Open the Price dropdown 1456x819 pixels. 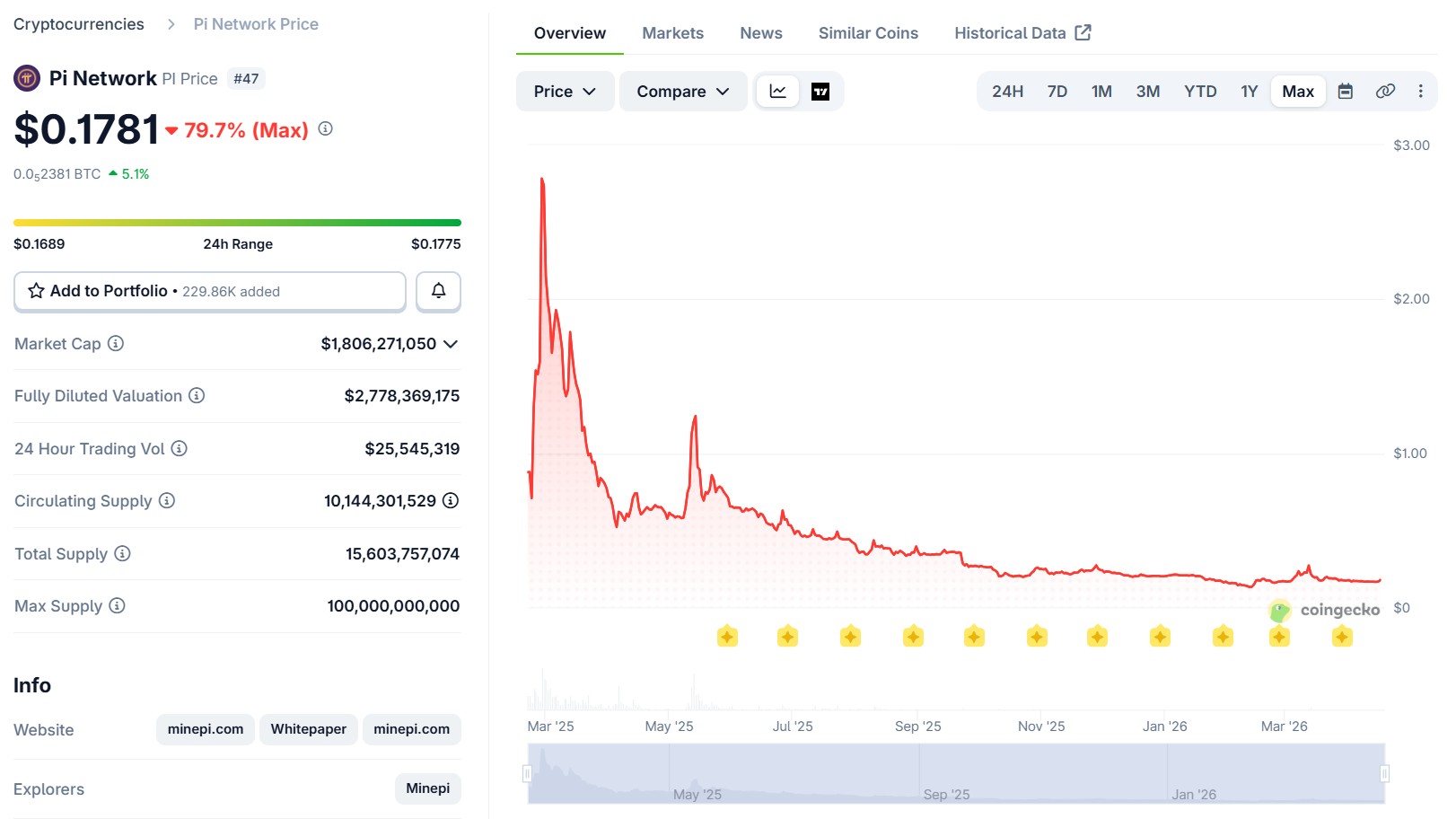[x=565, y=92]
